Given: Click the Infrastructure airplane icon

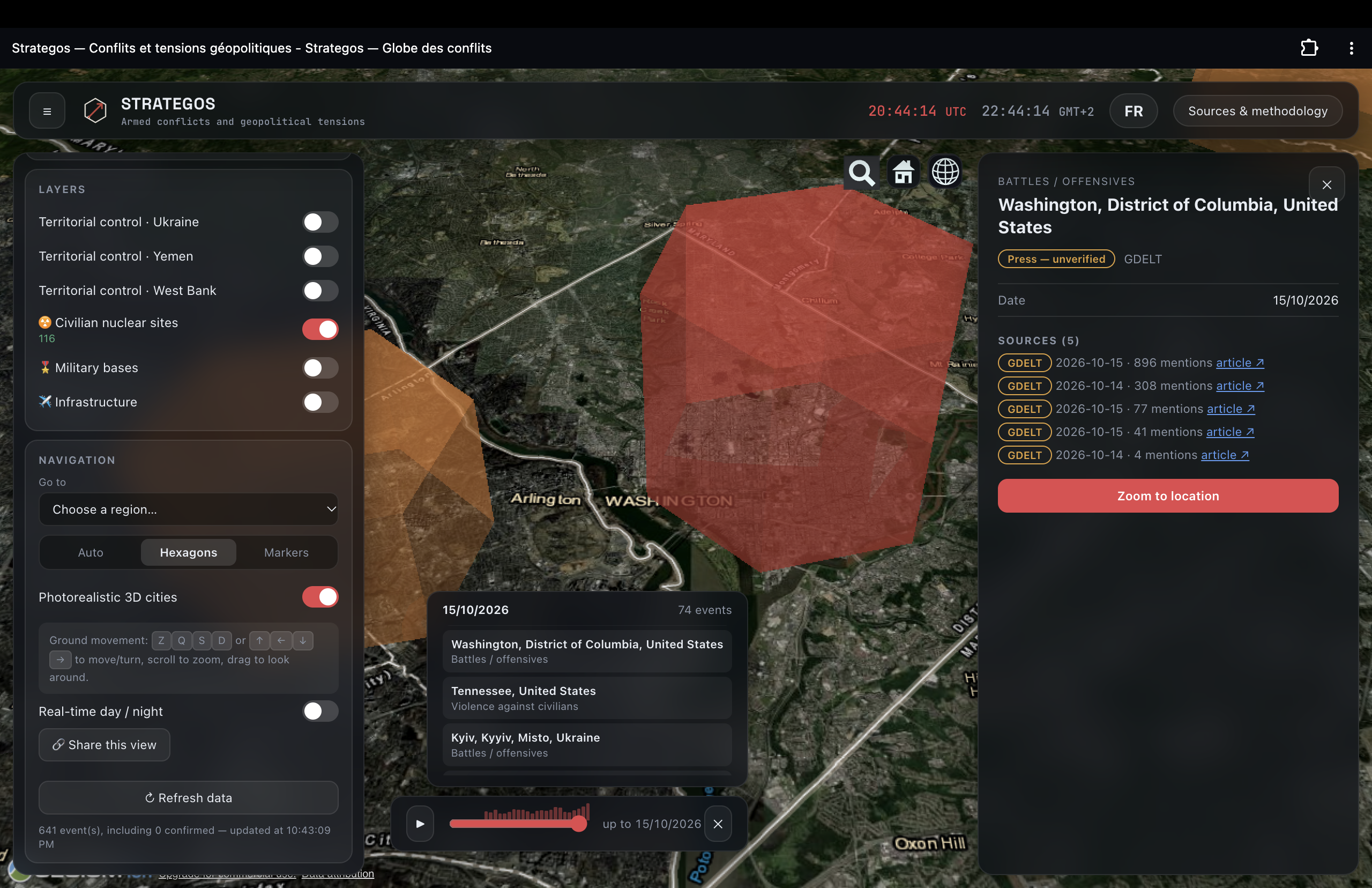Looking at the screenshot, I should 45,401.
